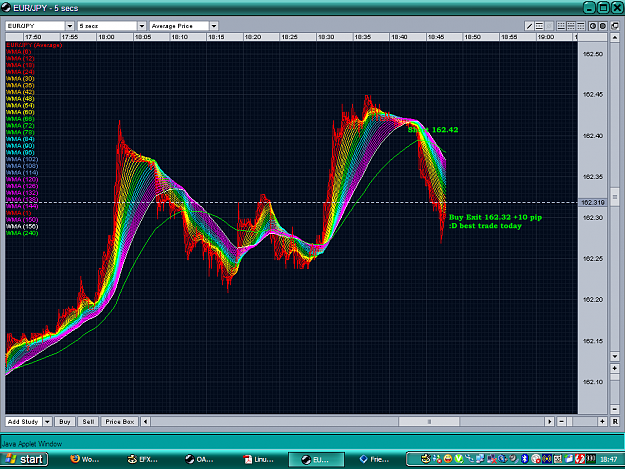The height and width of the screenshot is (469, 625).
Task: Select the WMA (90) legend entry
Action: click(x=20, y=145)
